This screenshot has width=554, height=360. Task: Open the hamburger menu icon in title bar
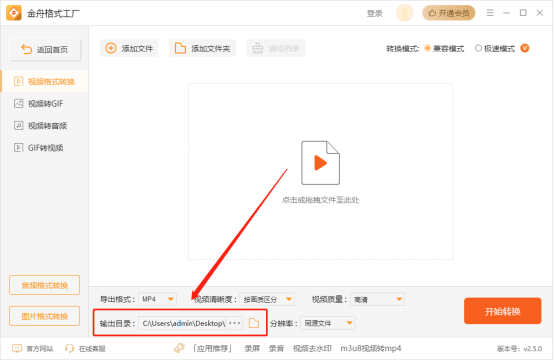click(490, 13)
